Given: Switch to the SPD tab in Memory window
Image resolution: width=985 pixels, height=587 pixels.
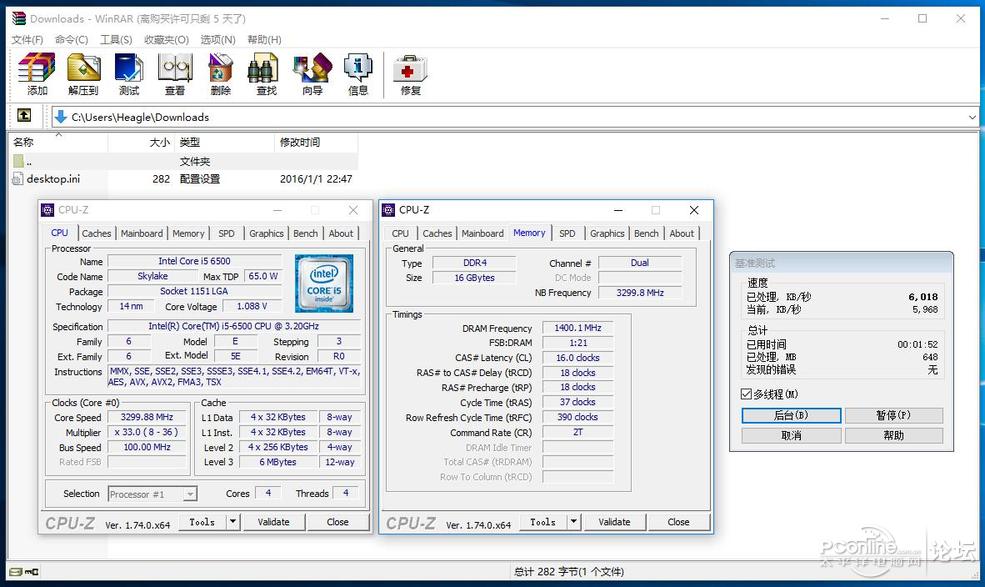Looking at the screenshot, I should [567, 233].
